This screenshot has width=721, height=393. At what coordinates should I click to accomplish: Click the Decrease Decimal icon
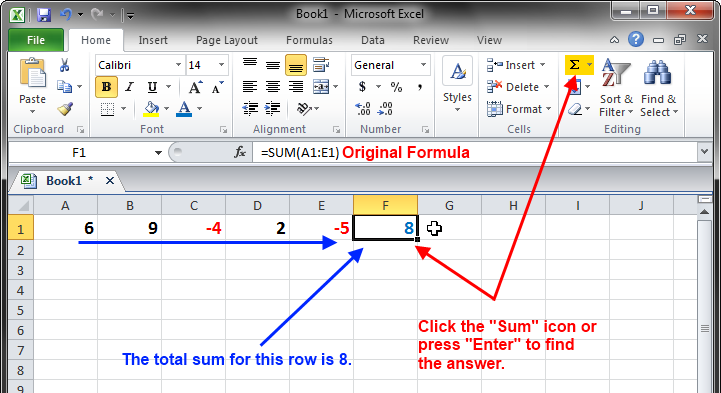385,109
